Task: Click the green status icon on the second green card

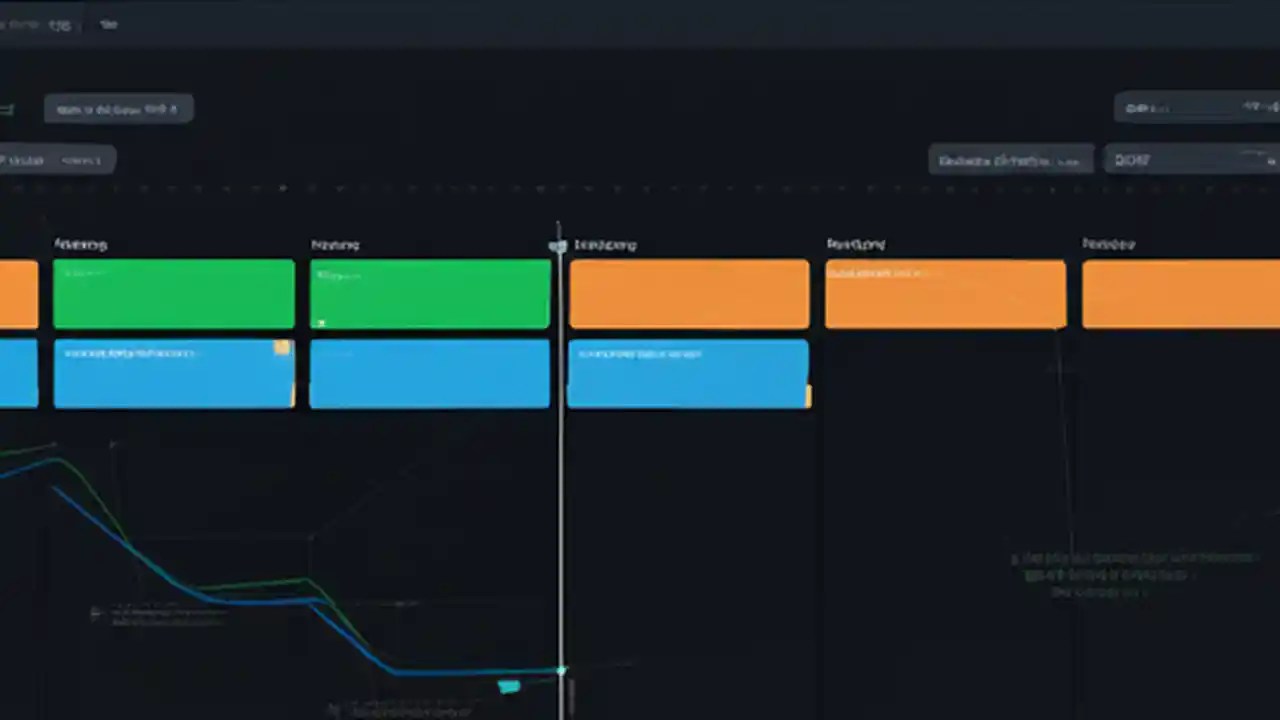Action: pos(321,322)
